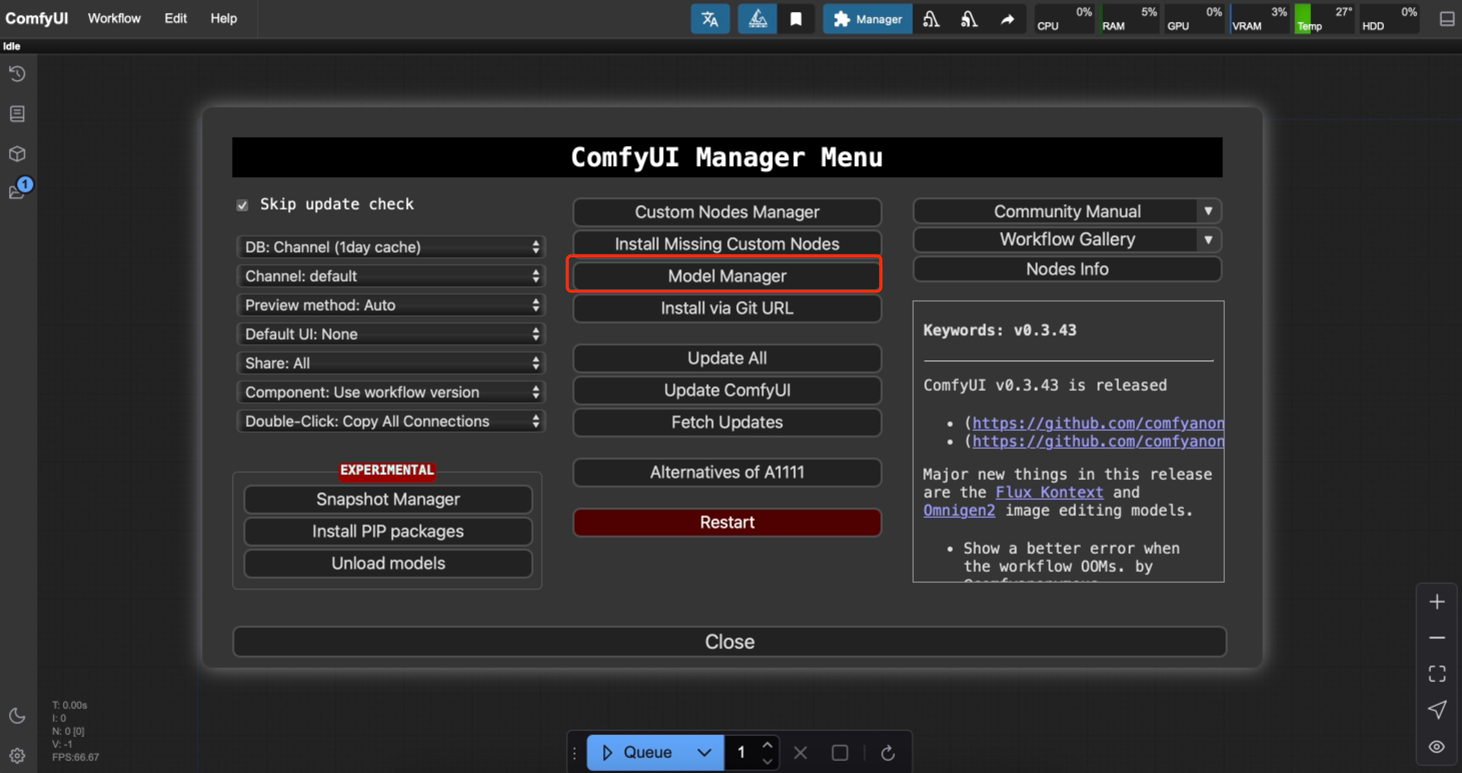Click Unload models button

coord(388,563)
